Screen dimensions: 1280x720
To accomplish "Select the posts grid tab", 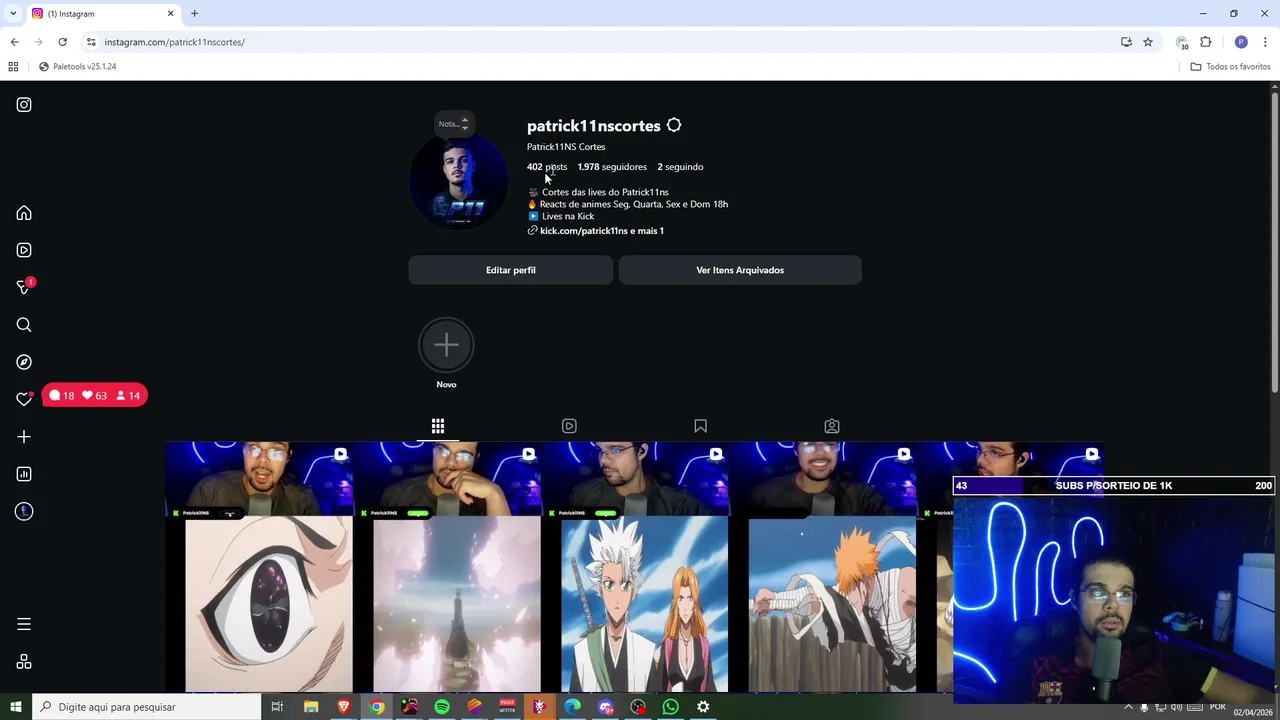I will click(438, 426).
